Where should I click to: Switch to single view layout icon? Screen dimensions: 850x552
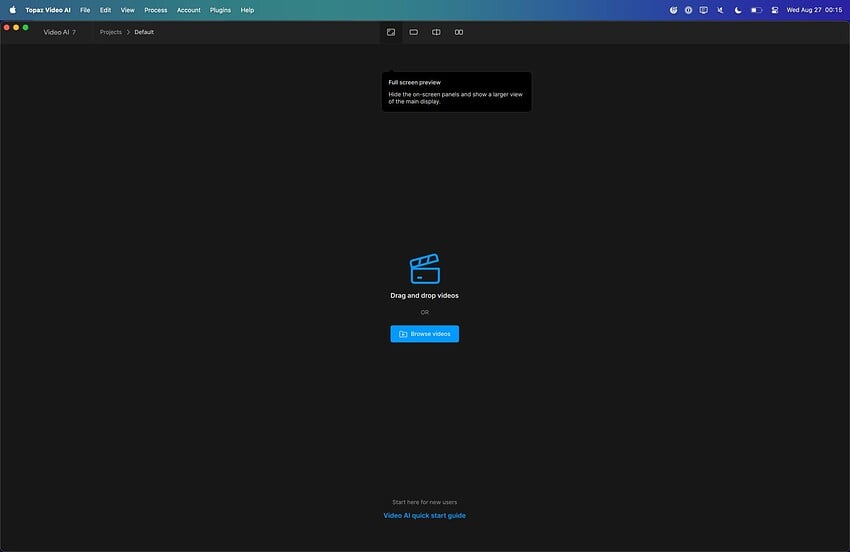(x=414, y=32)
